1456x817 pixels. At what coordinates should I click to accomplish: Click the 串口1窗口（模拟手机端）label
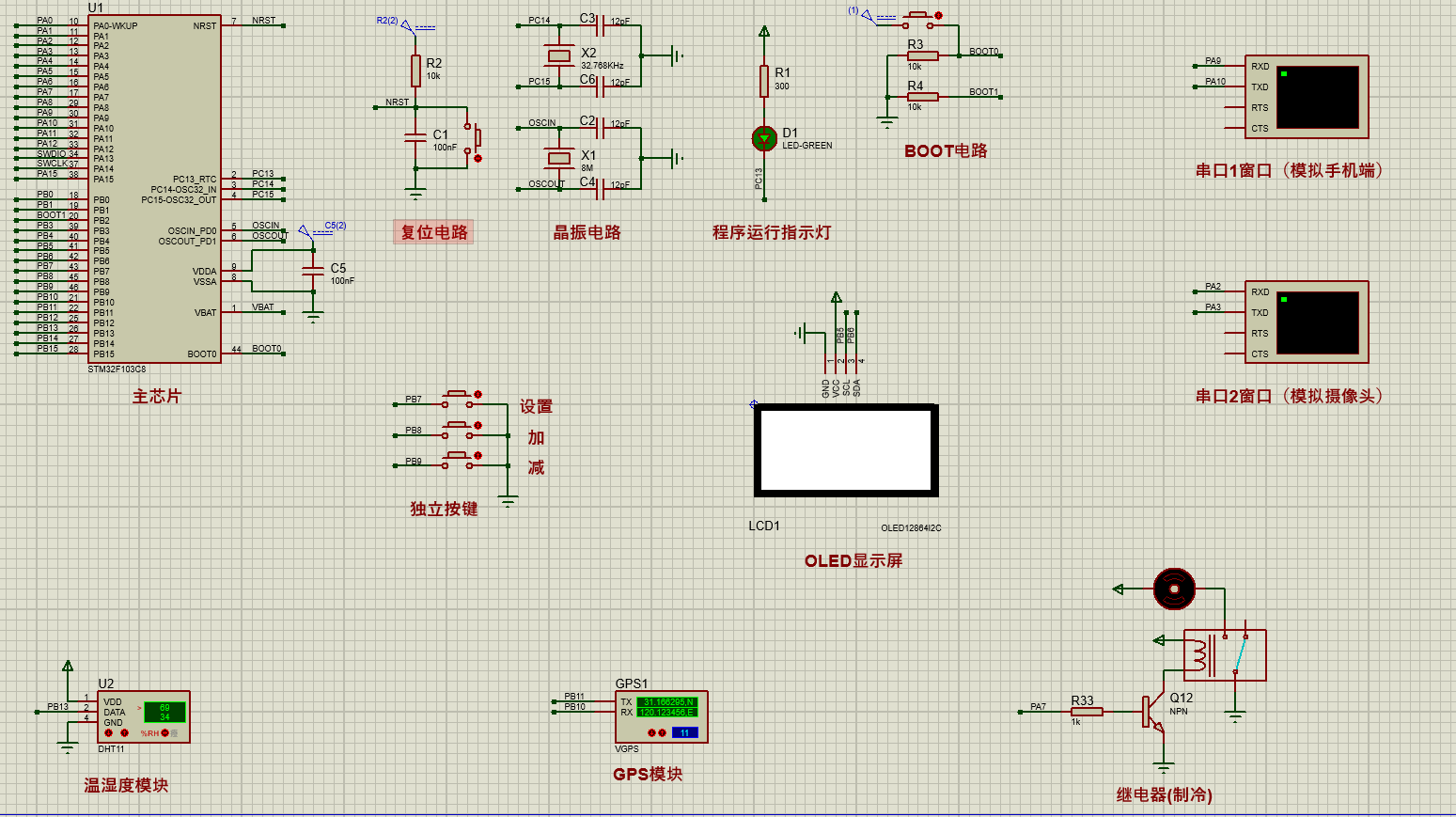click(x=1289, y=170)
